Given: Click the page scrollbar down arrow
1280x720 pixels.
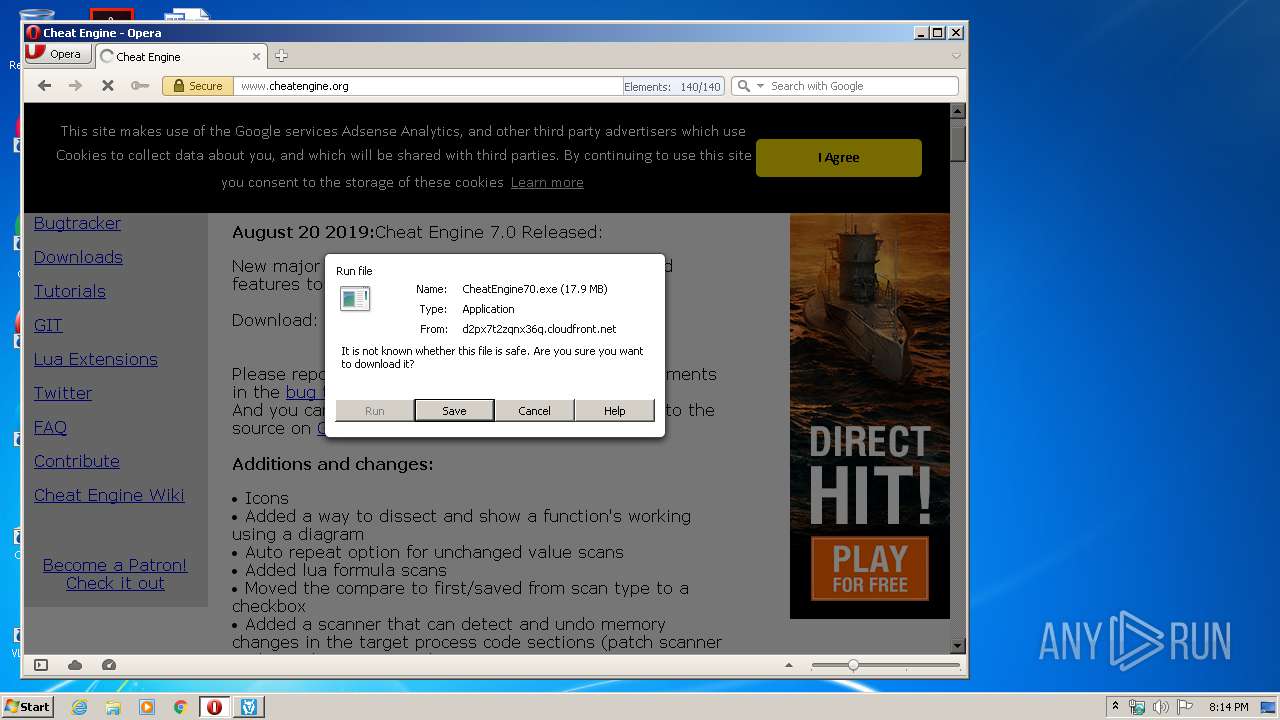Looking at the screenshot, I should tap(957, 646).
